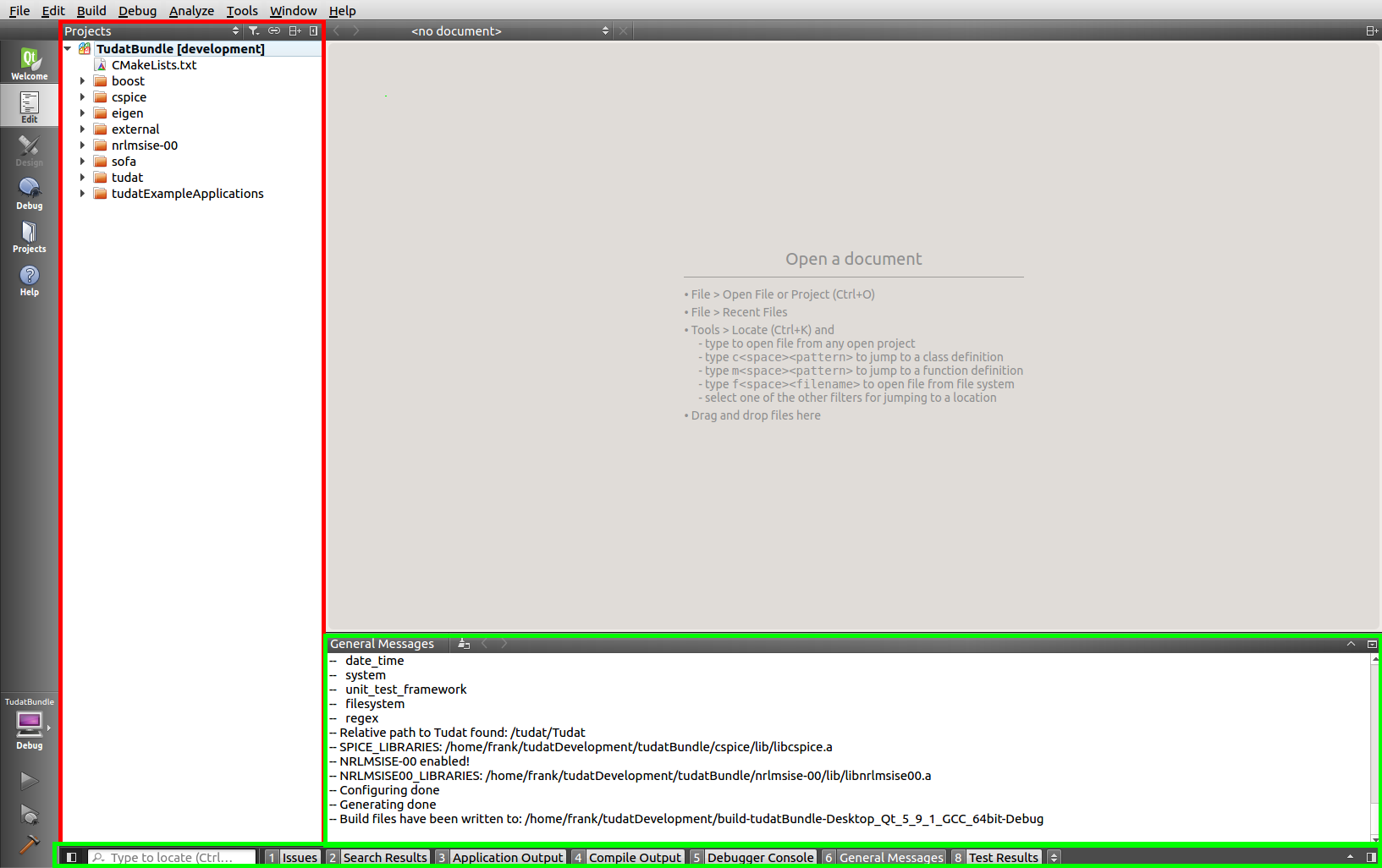This screenshot has width=1382, height=868.
Task: Expand the tudatExampleApplications folder
Action: point(82,194)
